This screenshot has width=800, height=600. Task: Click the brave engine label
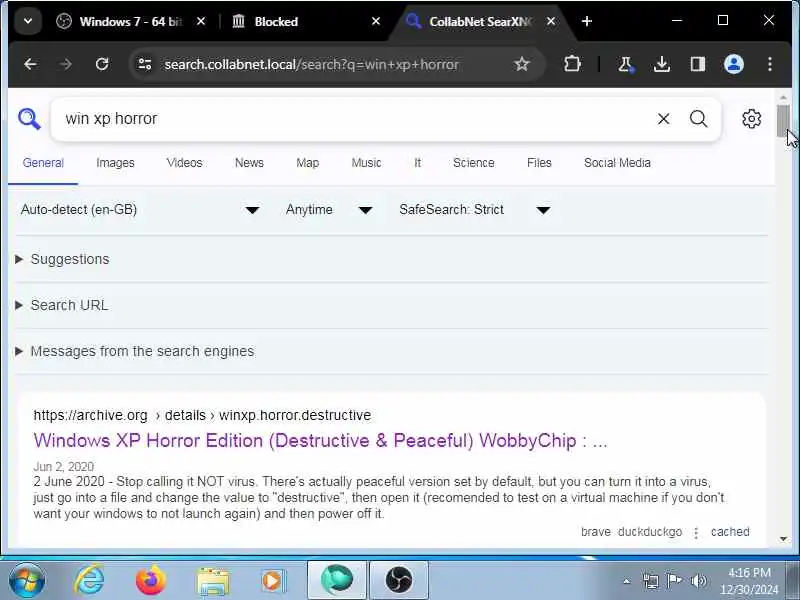pyautogui.click(x=595, y=532)
